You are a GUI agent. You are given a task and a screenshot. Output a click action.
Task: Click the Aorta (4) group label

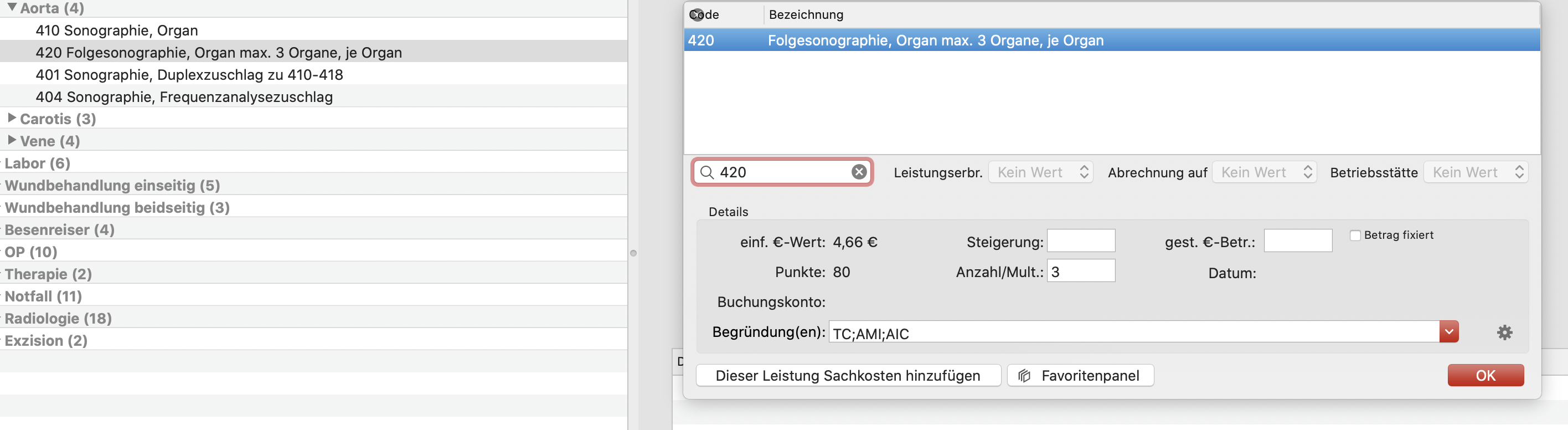[53, 8]
